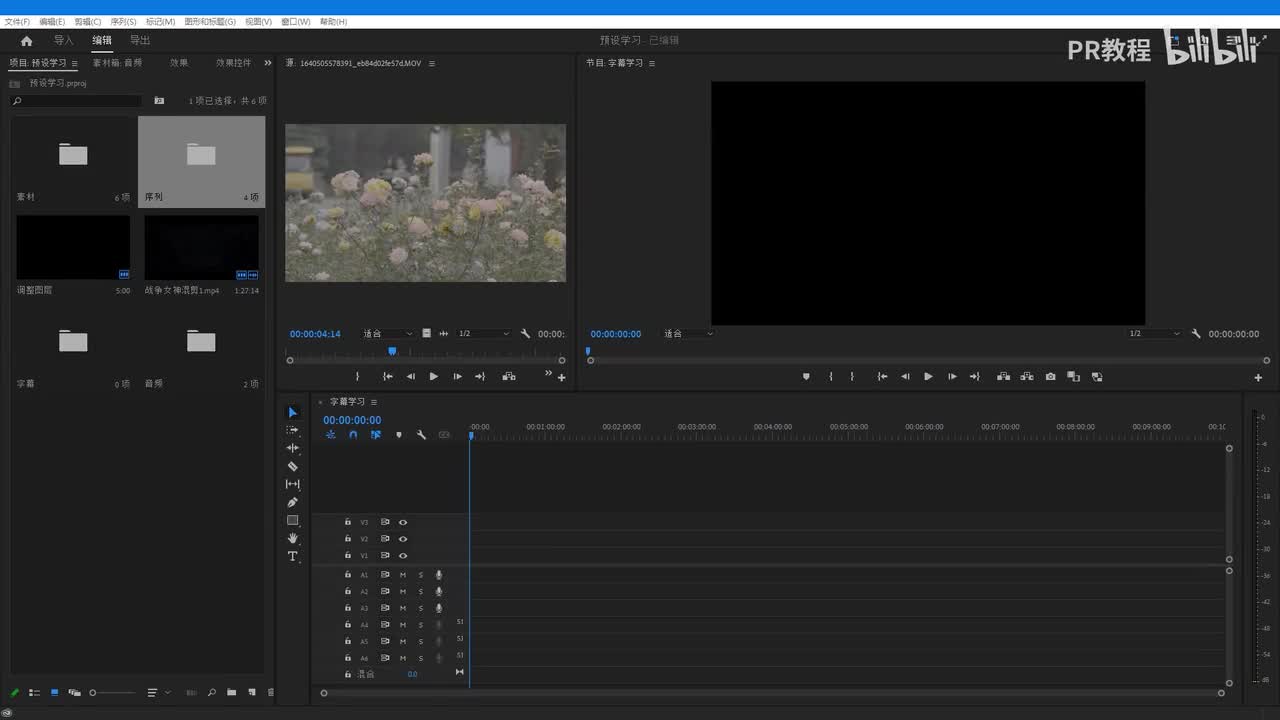Open the 素材 bin folder thumbnail
The height and width of the screenshot is (720, 1280).
pos(73,155)
